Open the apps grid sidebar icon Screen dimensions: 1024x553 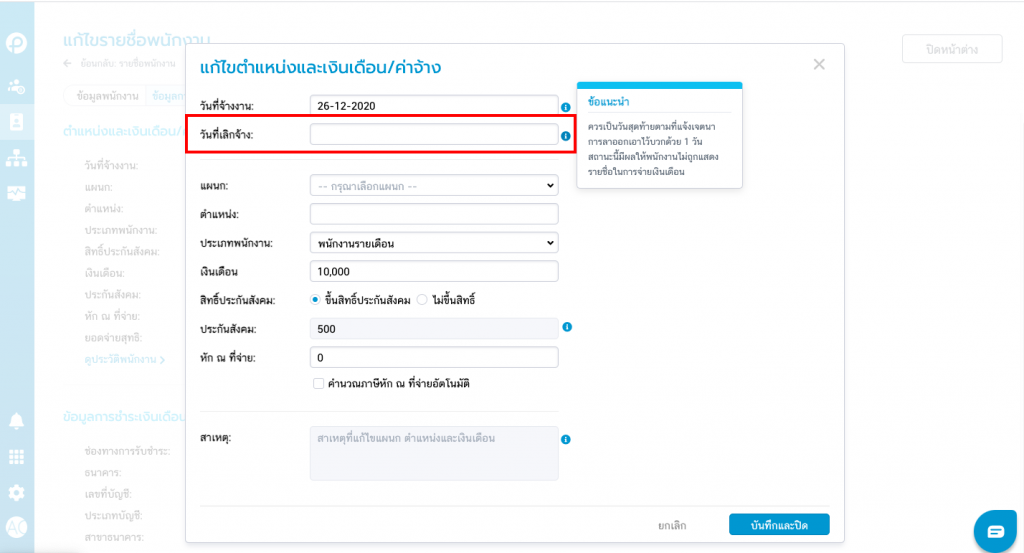(16, 456)
